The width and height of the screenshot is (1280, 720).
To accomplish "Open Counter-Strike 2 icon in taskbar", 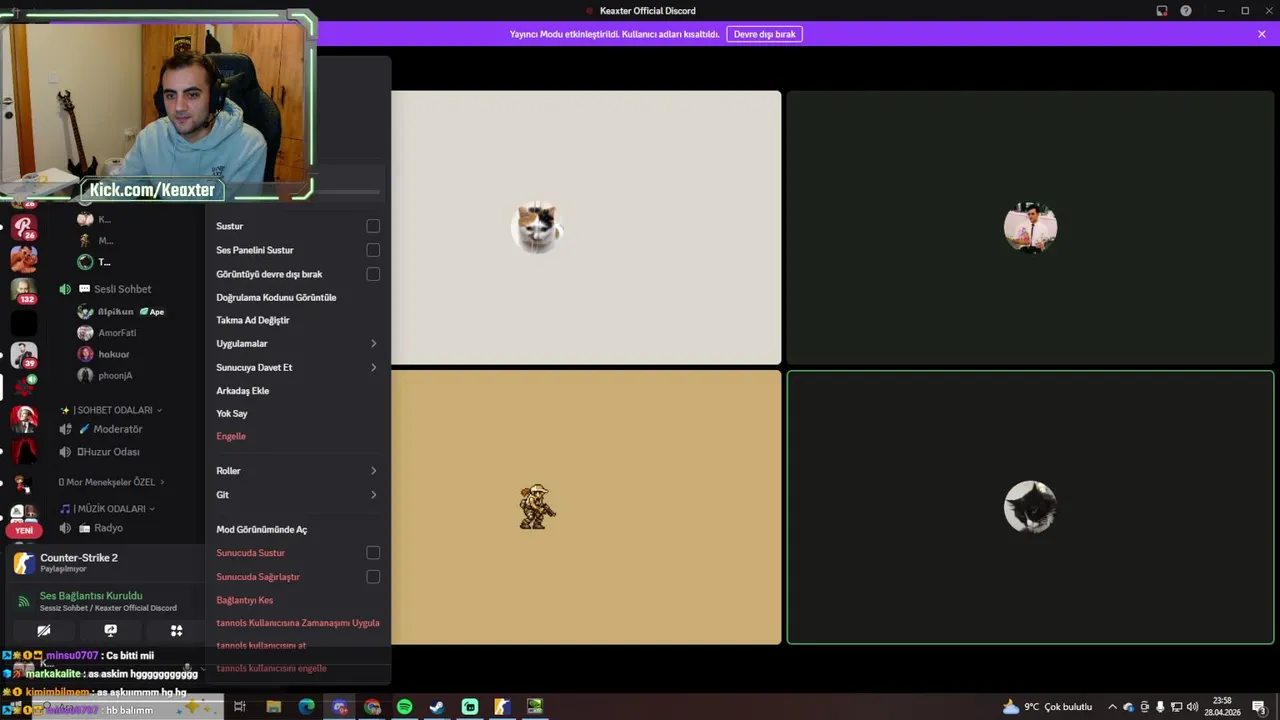I will point(502,707).
